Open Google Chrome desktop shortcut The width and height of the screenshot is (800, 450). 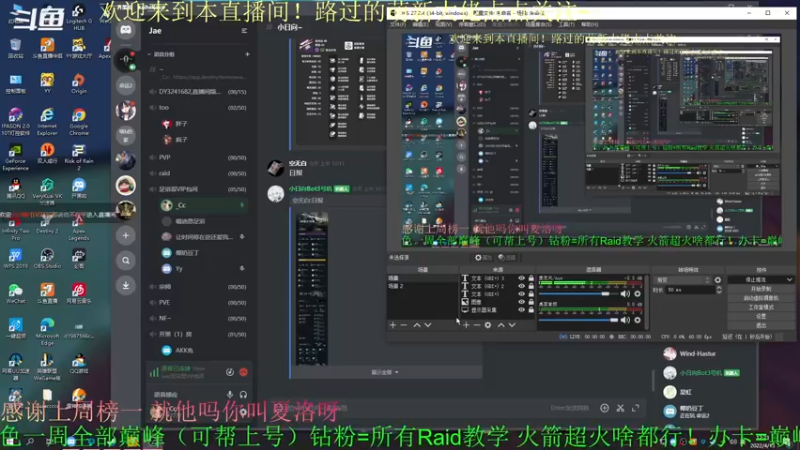pyautogui.click(x=79, y=122)
